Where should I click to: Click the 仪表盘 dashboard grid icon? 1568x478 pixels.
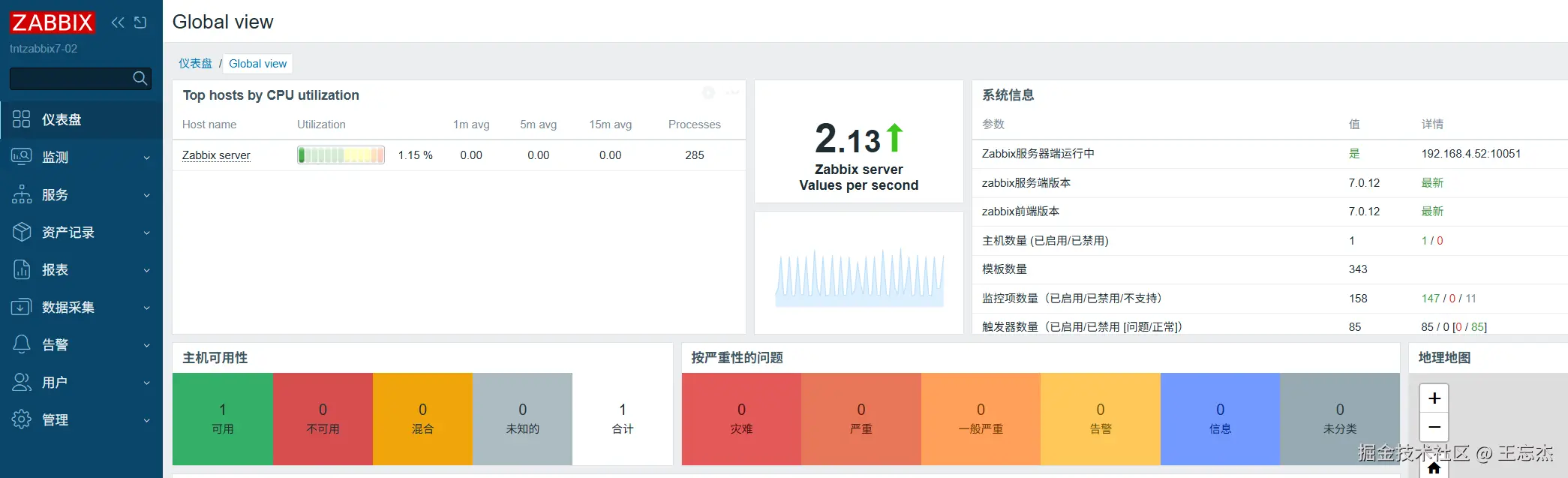22,119
